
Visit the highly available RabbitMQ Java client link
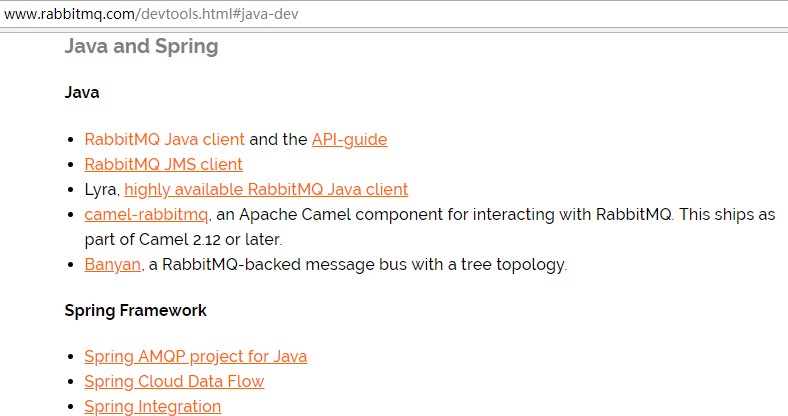(266, 189)
